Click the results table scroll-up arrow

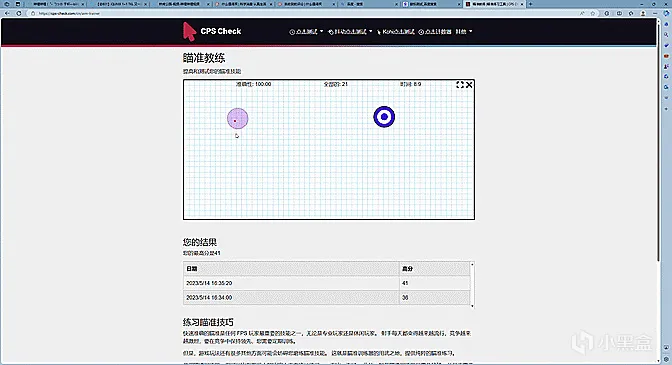472,264
